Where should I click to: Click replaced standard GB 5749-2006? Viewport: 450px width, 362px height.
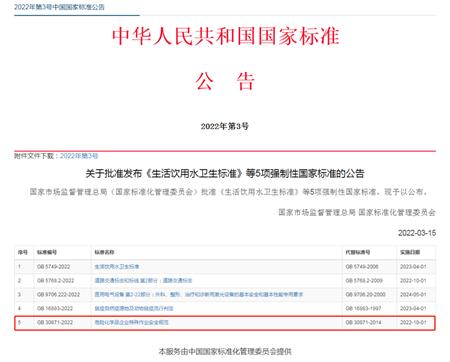362,267
